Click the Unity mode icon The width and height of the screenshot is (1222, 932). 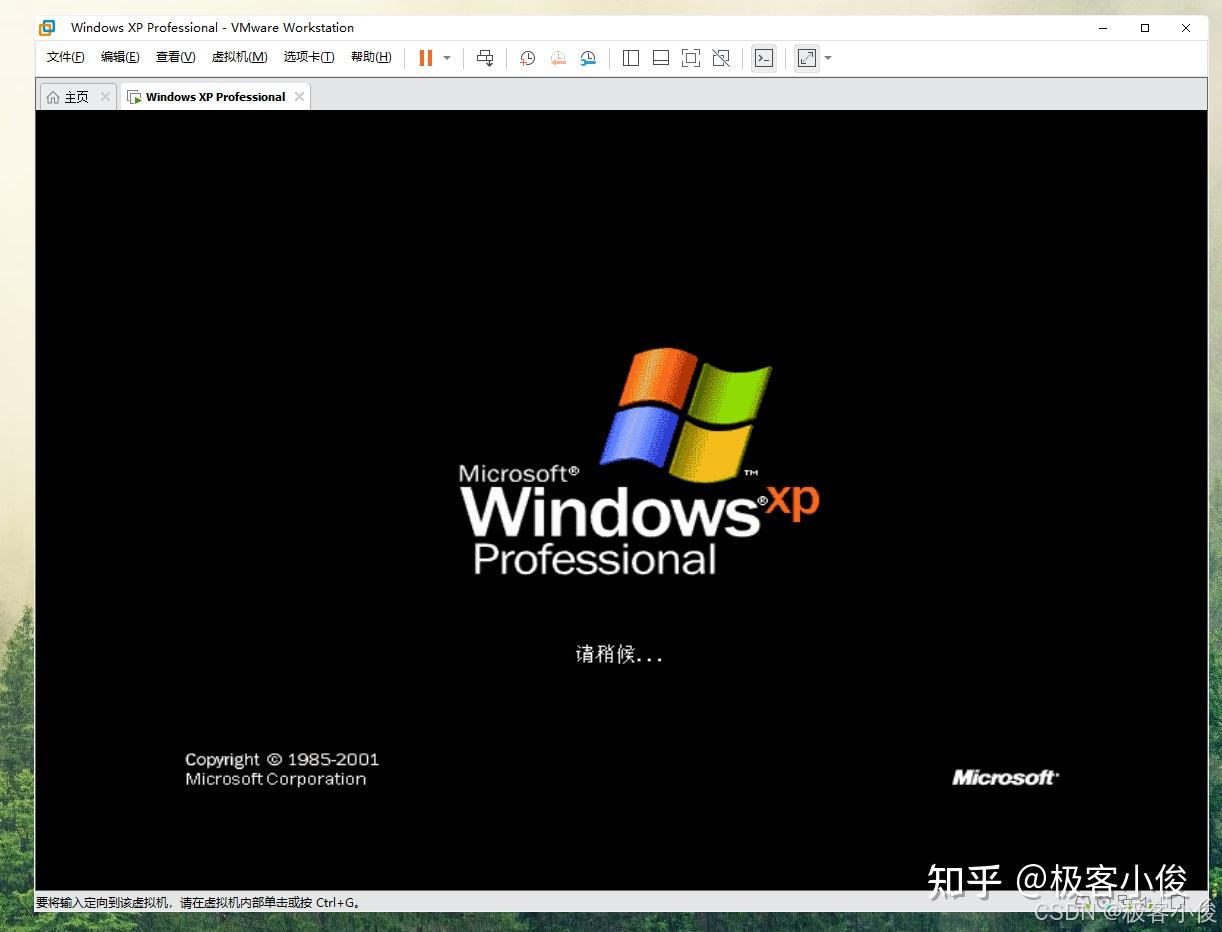(x=721, y=58)
